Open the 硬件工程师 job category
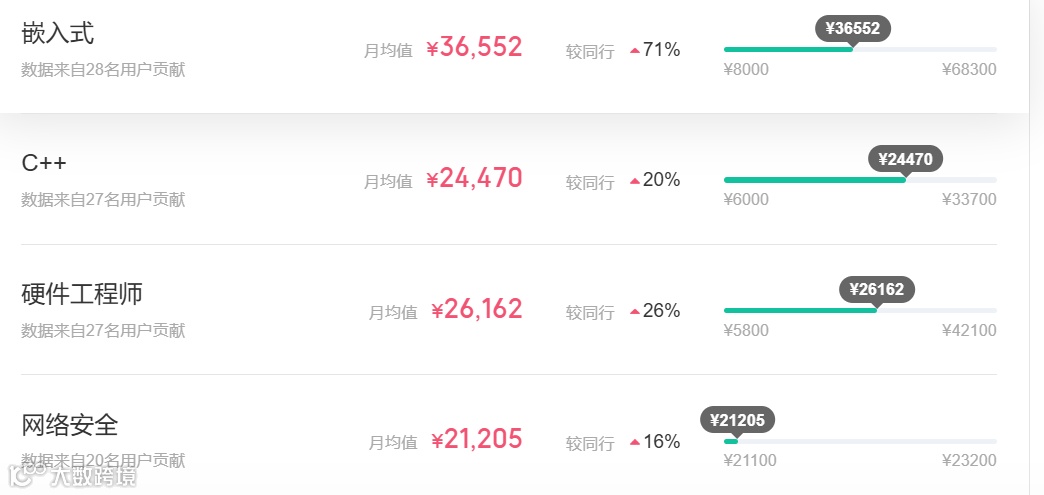 (x=82, y=294)
